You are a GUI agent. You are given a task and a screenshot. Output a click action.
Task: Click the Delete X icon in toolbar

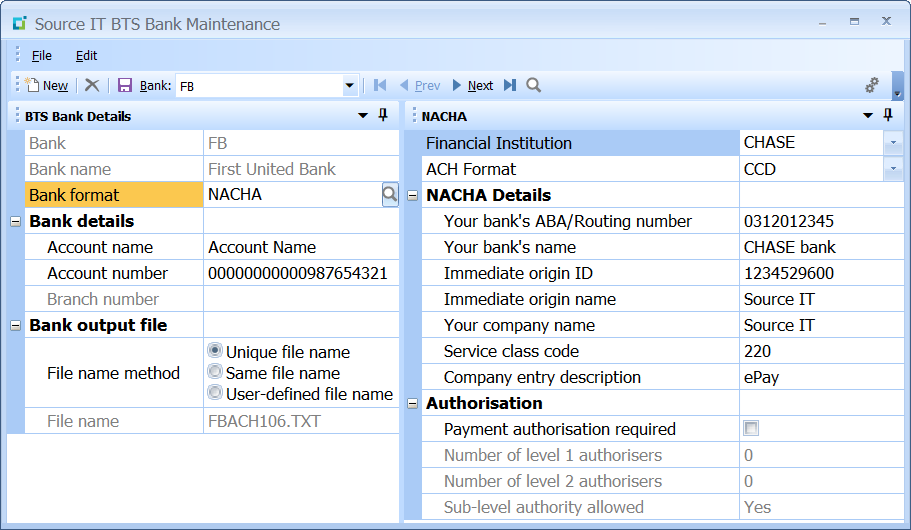tap(92, 86)
